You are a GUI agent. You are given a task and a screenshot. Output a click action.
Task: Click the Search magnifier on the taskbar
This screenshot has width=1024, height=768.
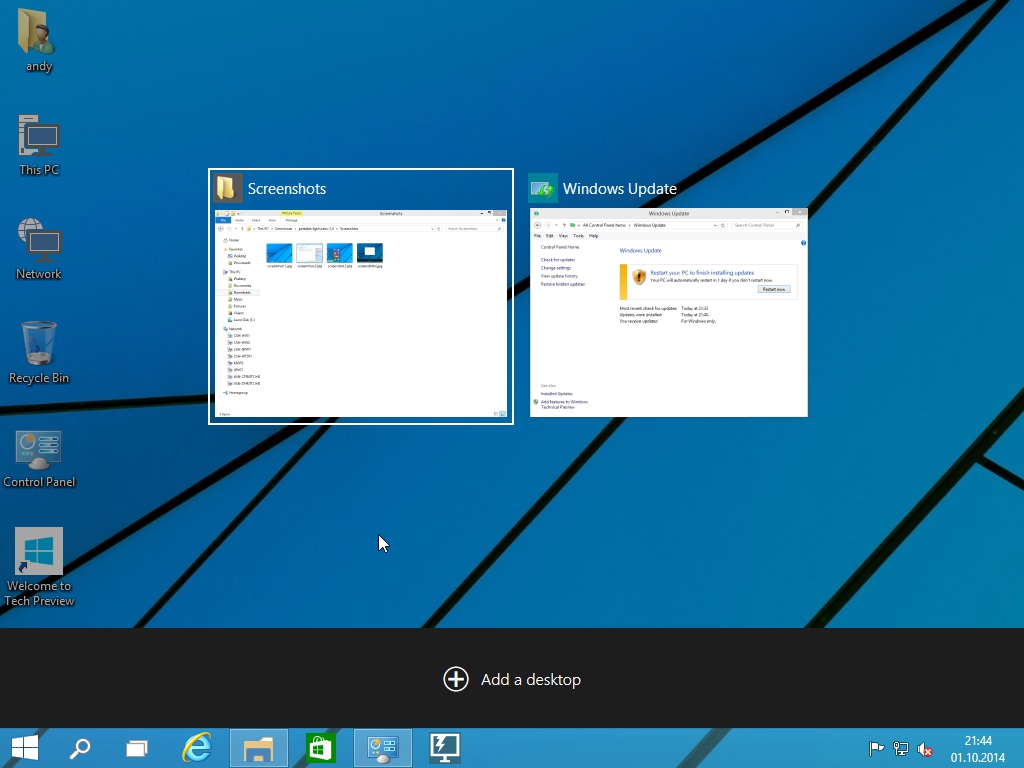80,748
